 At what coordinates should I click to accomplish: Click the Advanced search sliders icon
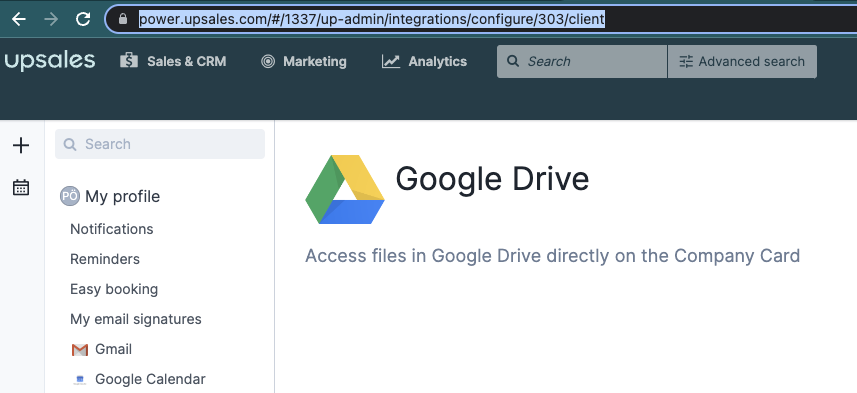coord(686,61)
